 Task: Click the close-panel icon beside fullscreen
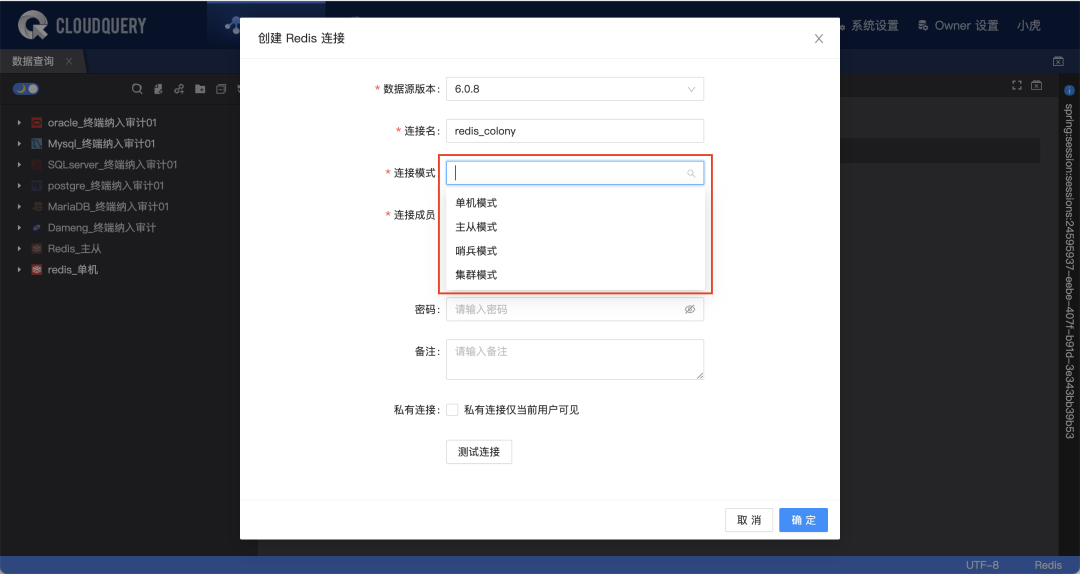point(1037,85)
